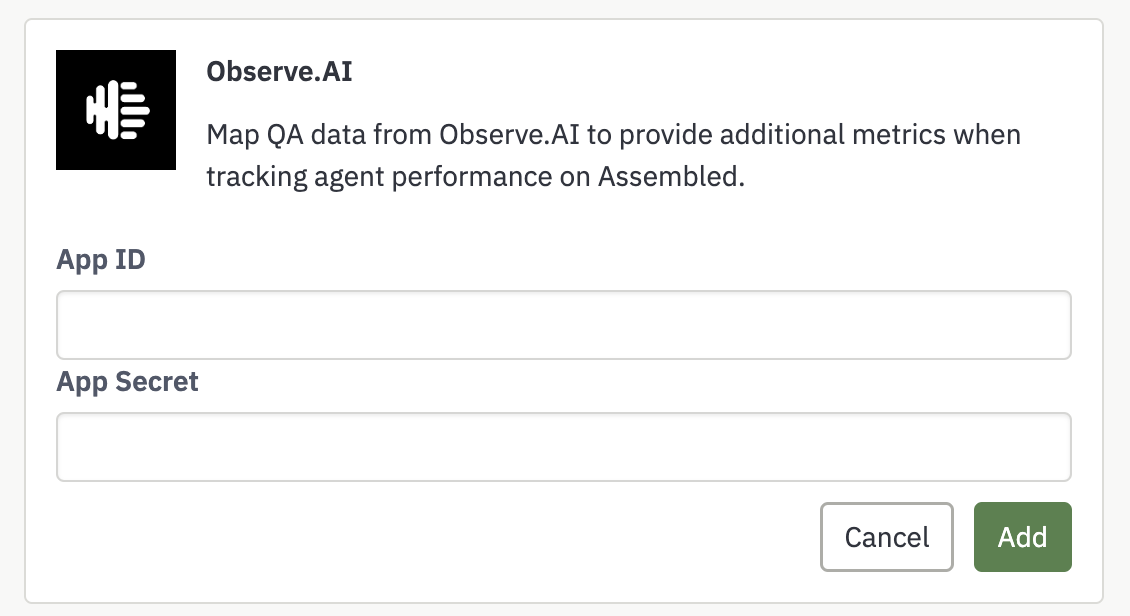This screenshot has height=616, width=1130.
Task: Add the Observe.AI integration
Action: point(1023,537)
